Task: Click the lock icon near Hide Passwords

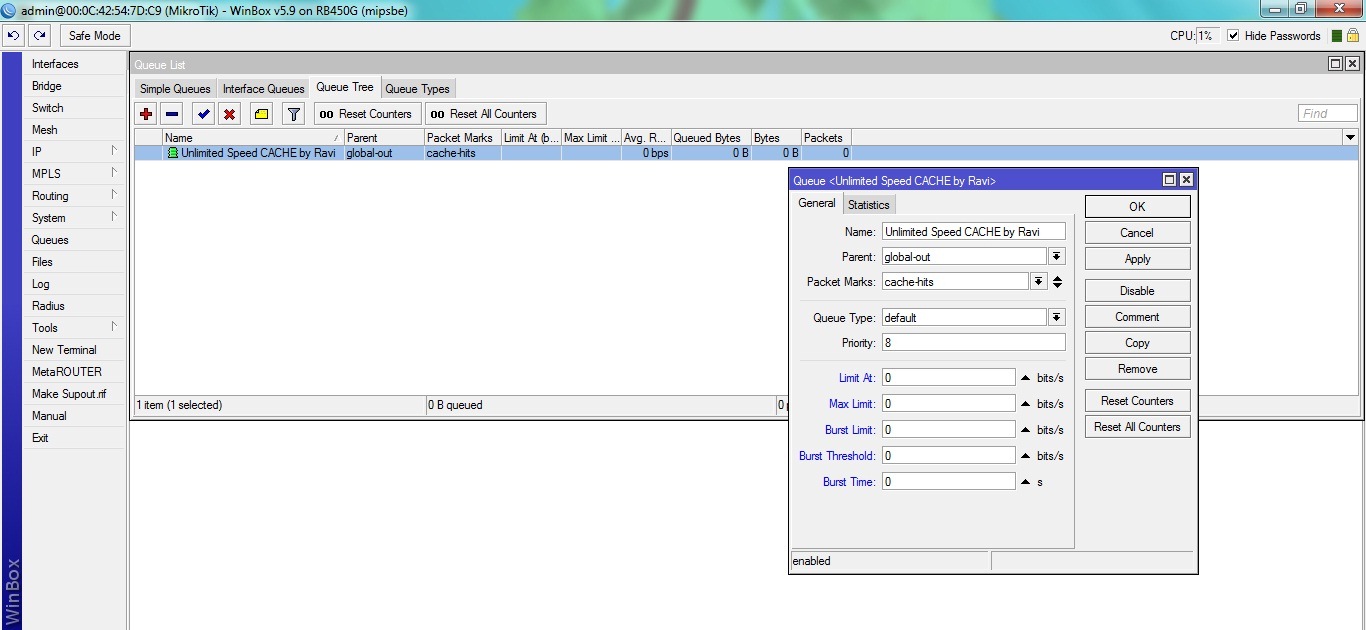Action: pyautogui.click(x=1352, y=35)
